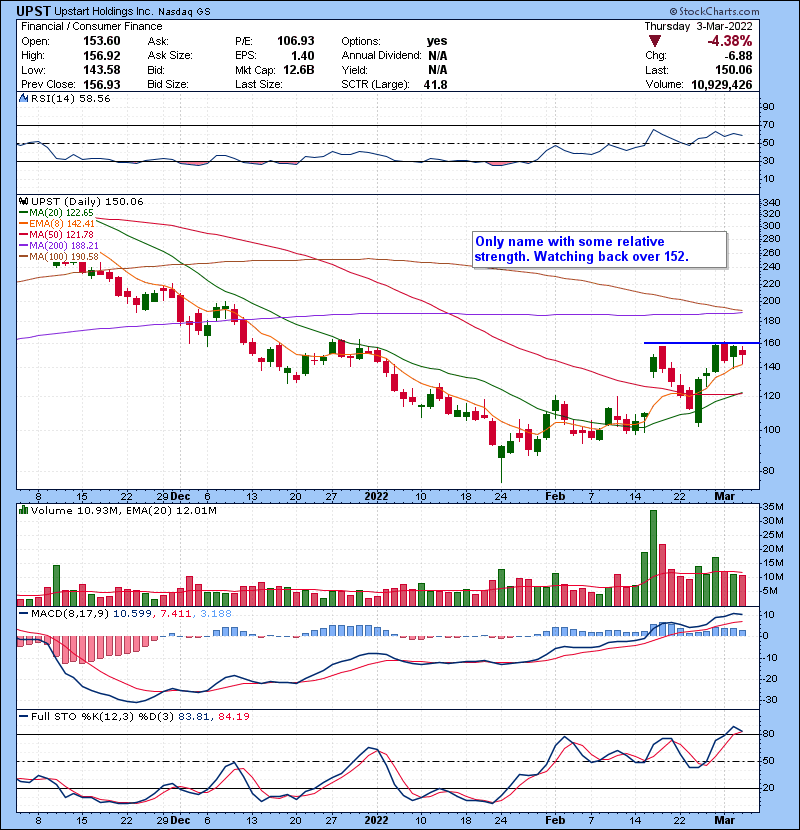The image size is (800, 830).
Task: Click the StockCharts.com copyright label
Action: coord(714,12)
